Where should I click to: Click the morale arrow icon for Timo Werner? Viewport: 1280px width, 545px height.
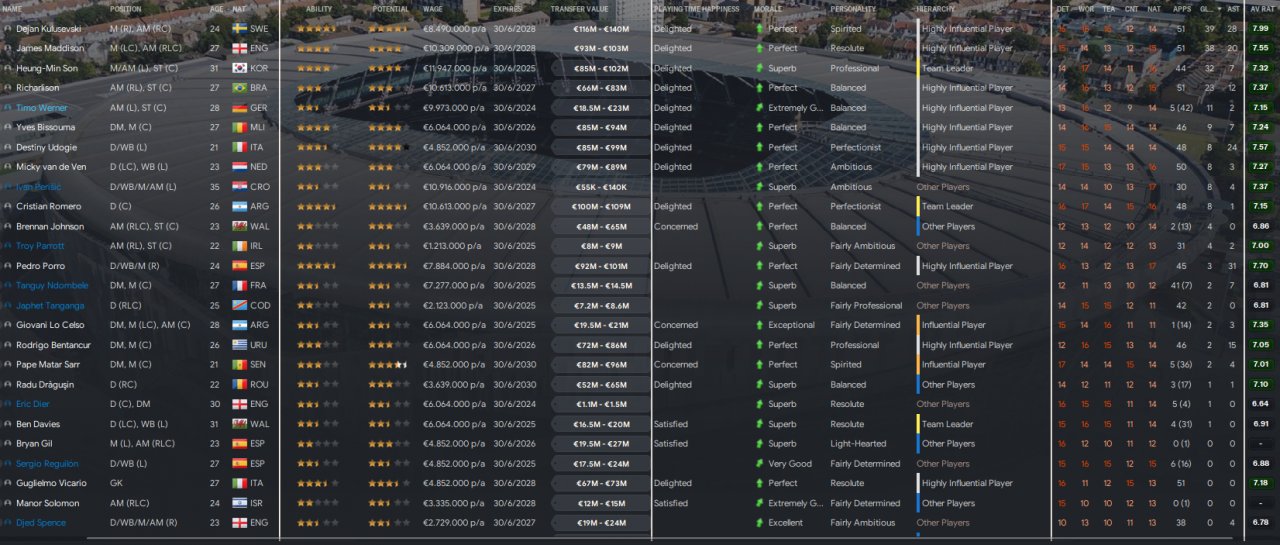pos(760,108)
